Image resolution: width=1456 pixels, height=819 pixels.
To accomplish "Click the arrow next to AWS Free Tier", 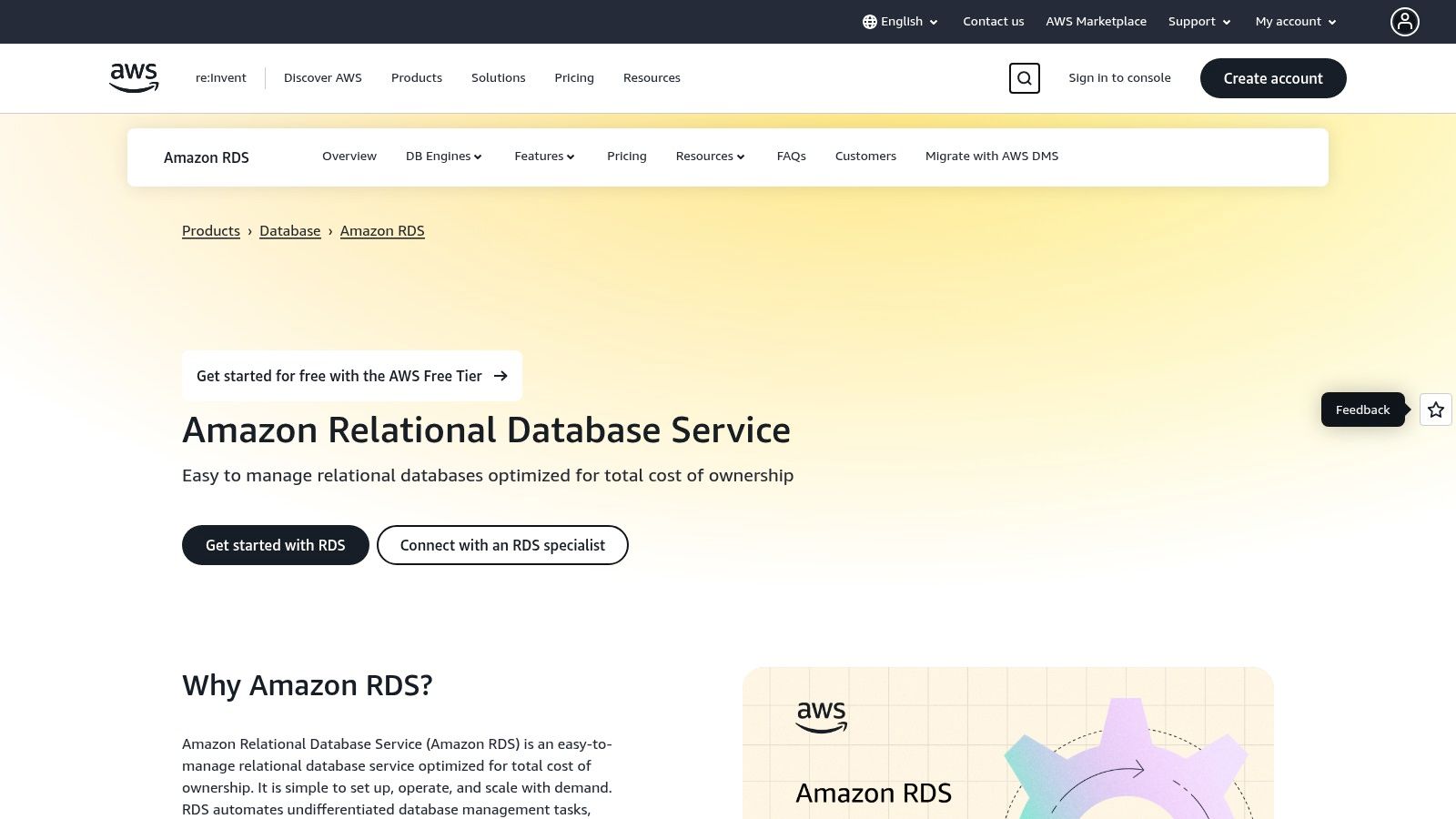I will 500,376.
